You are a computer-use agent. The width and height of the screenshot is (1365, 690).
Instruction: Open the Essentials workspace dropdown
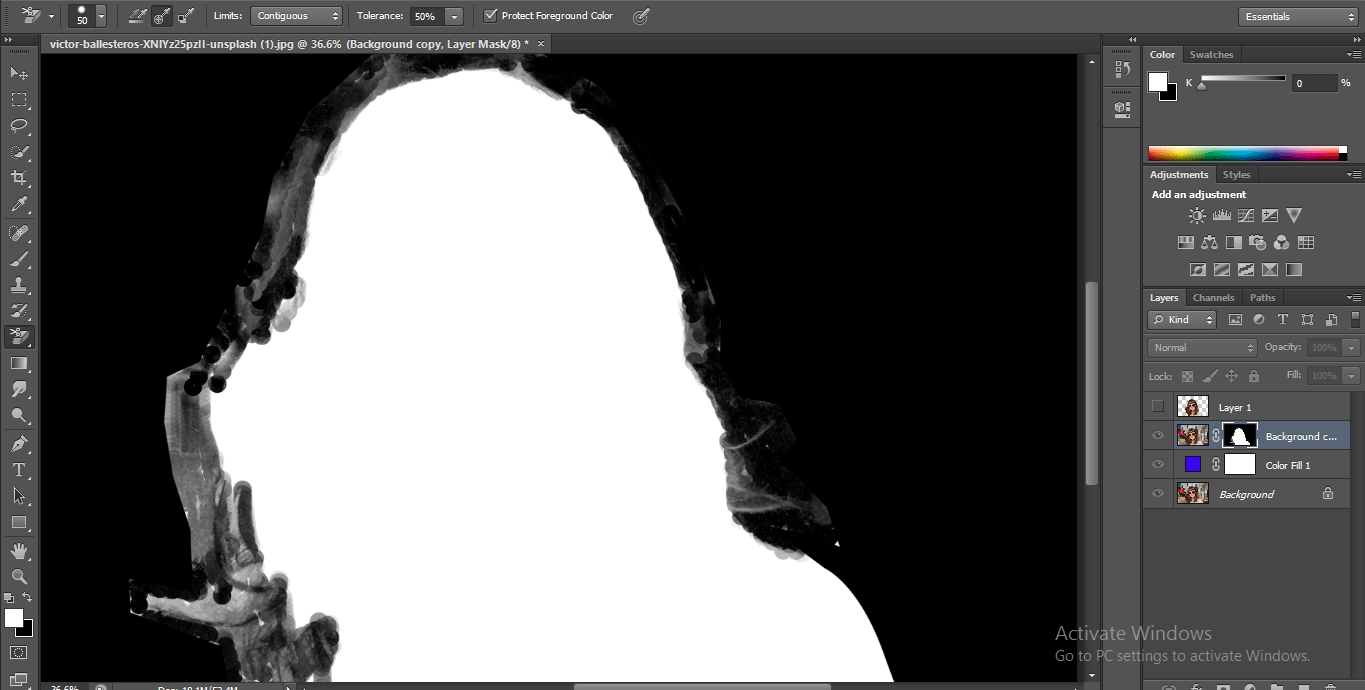1297,16
